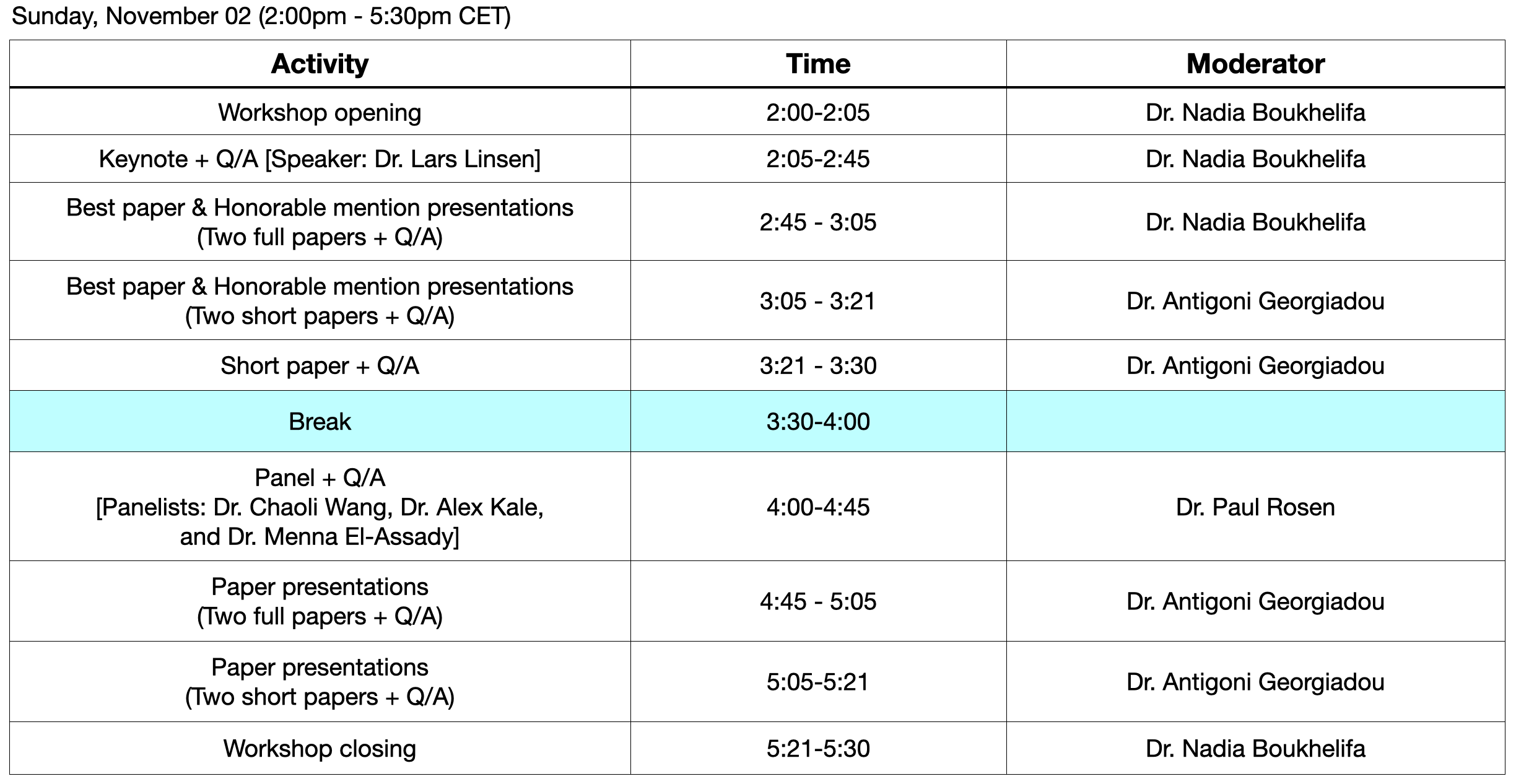This screenshot has width=1516, height=784.
Task: Click the Workshop closing activity cell
Action: [x=320, y=749]
